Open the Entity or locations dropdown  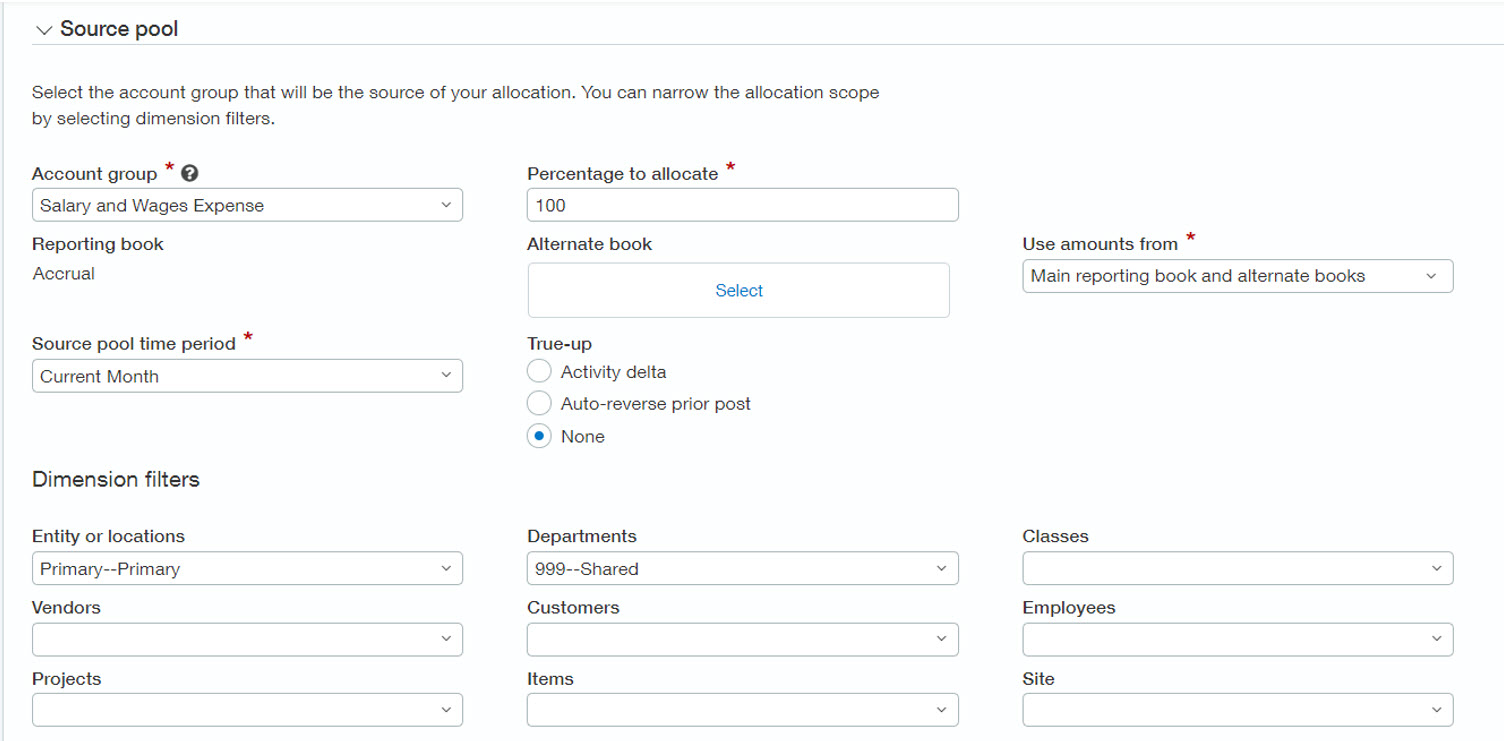247,568
